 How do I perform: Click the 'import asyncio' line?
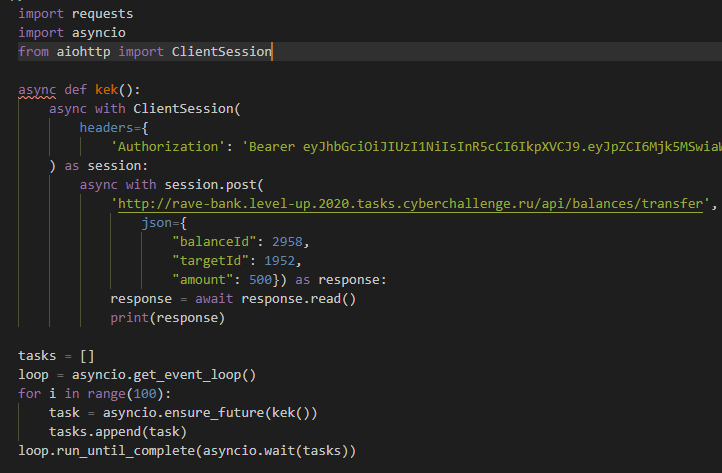[x=72, y=33]
